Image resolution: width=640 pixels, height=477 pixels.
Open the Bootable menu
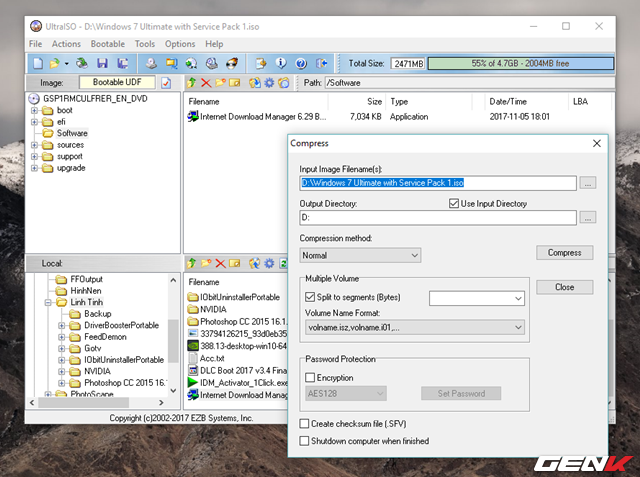tap(108, 44)
